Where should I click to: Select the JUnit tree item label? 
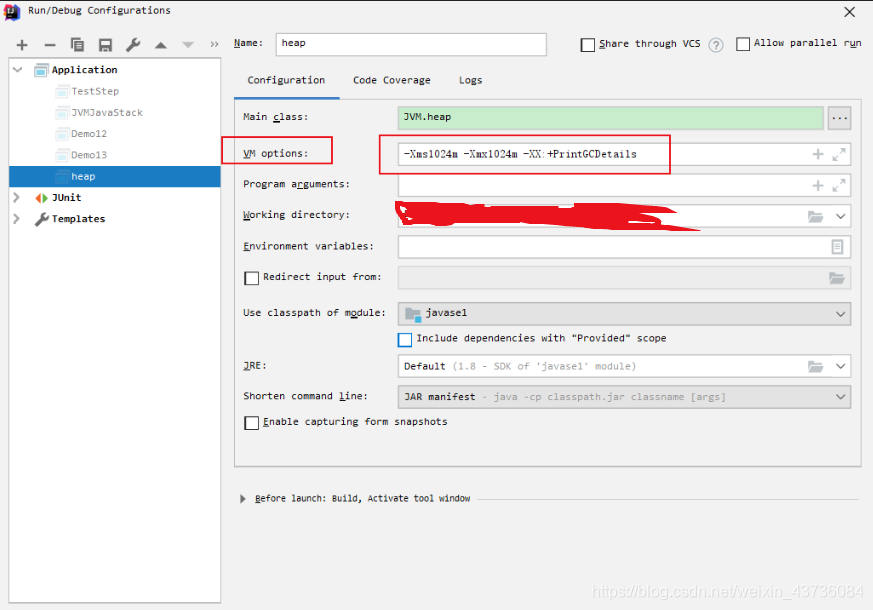(x=66, y=198)
